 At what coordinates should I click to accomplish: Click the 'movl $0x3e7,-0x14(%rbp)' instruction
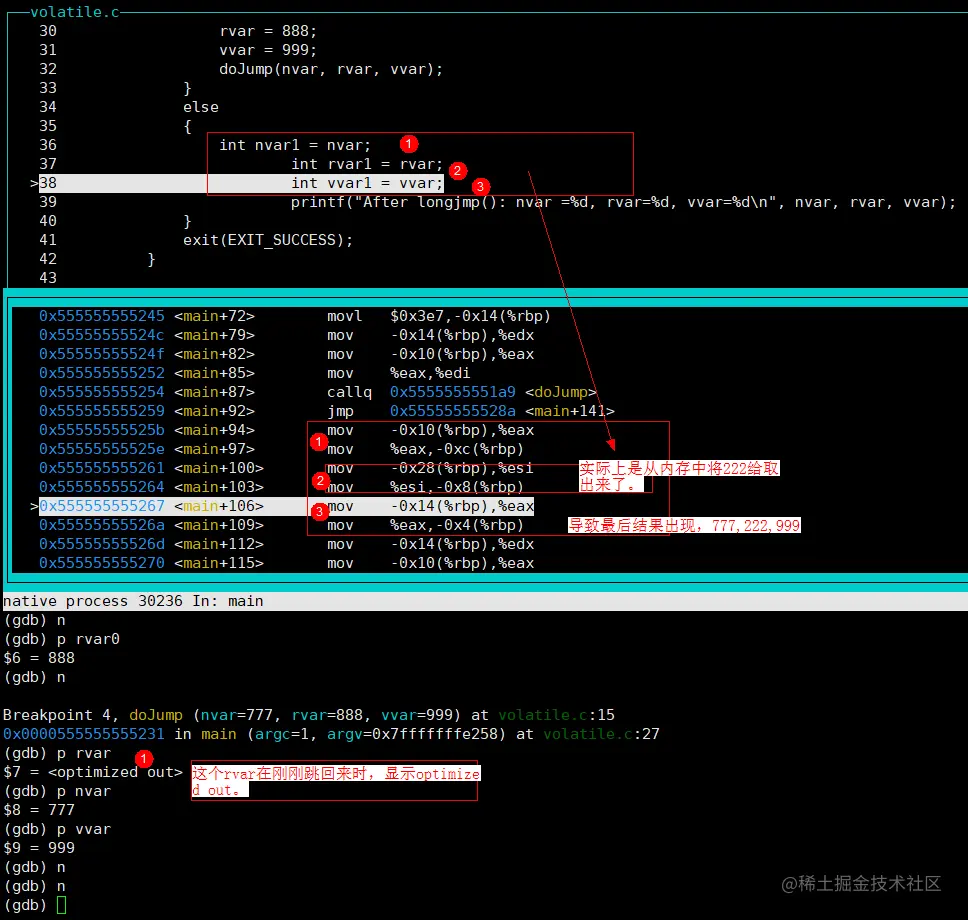tap(439, 316)
